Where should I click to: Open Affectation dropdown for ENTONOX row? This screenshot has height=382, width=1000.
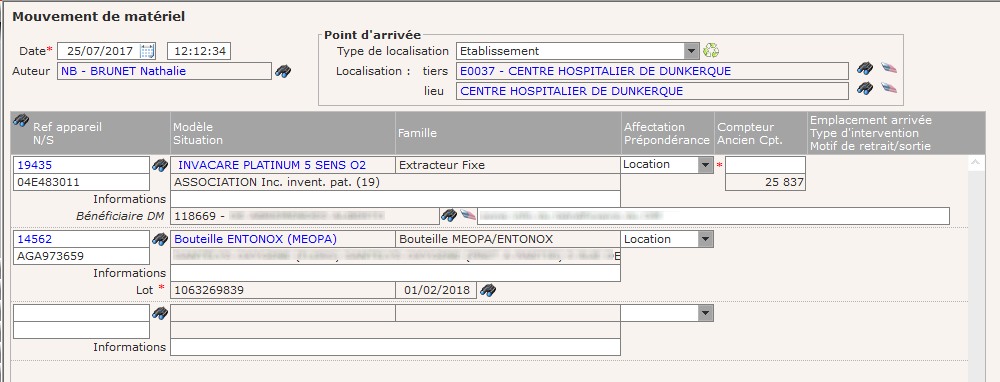(705, 239)
